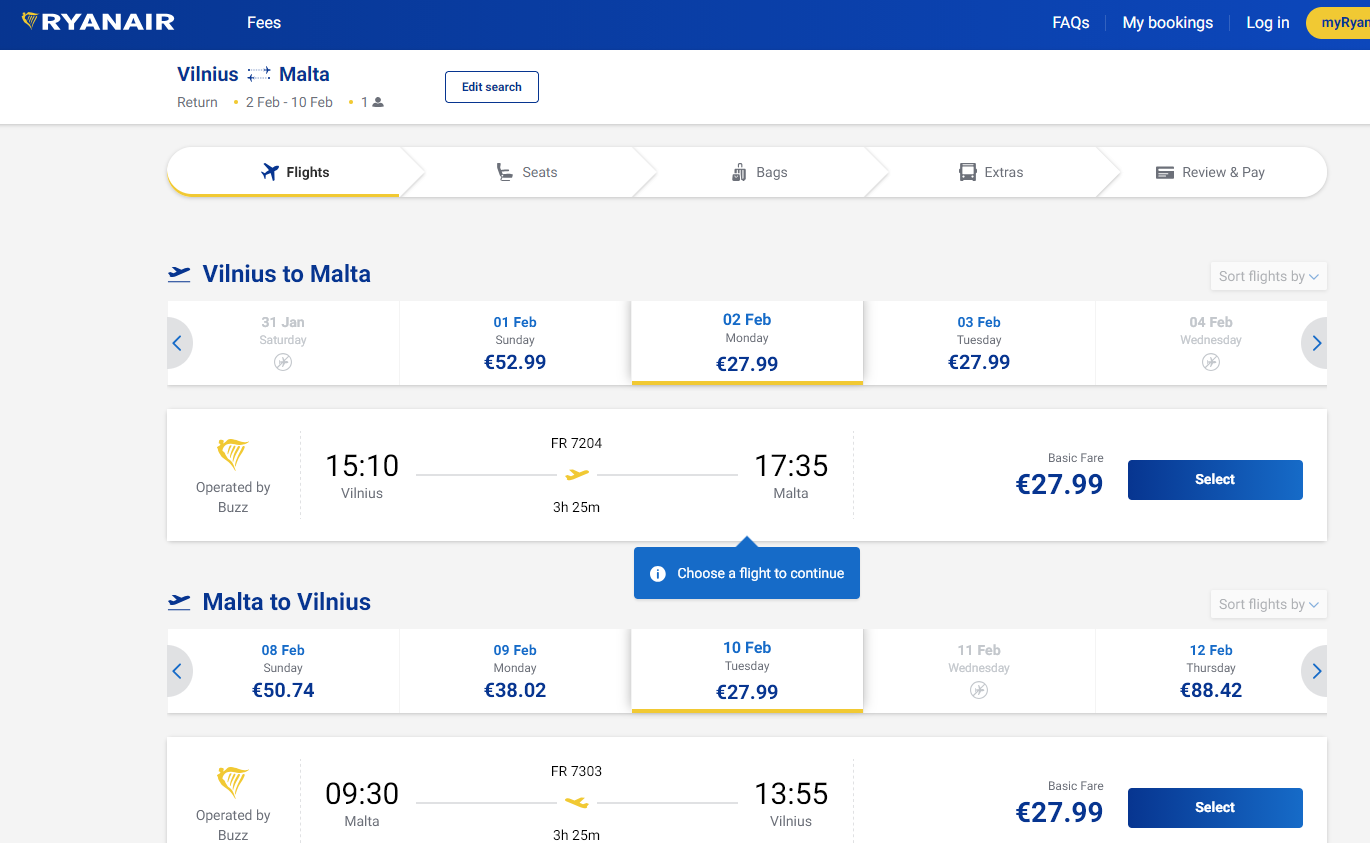Click the Seats chair icon in progress bar

(x=505, y=172)
